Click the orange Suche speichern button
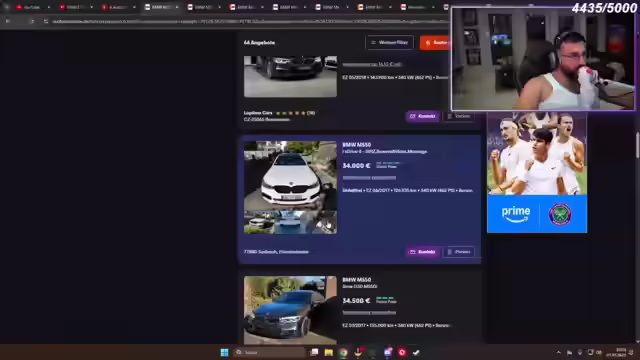Screen dimensions: 640x360 coord(436,42)
